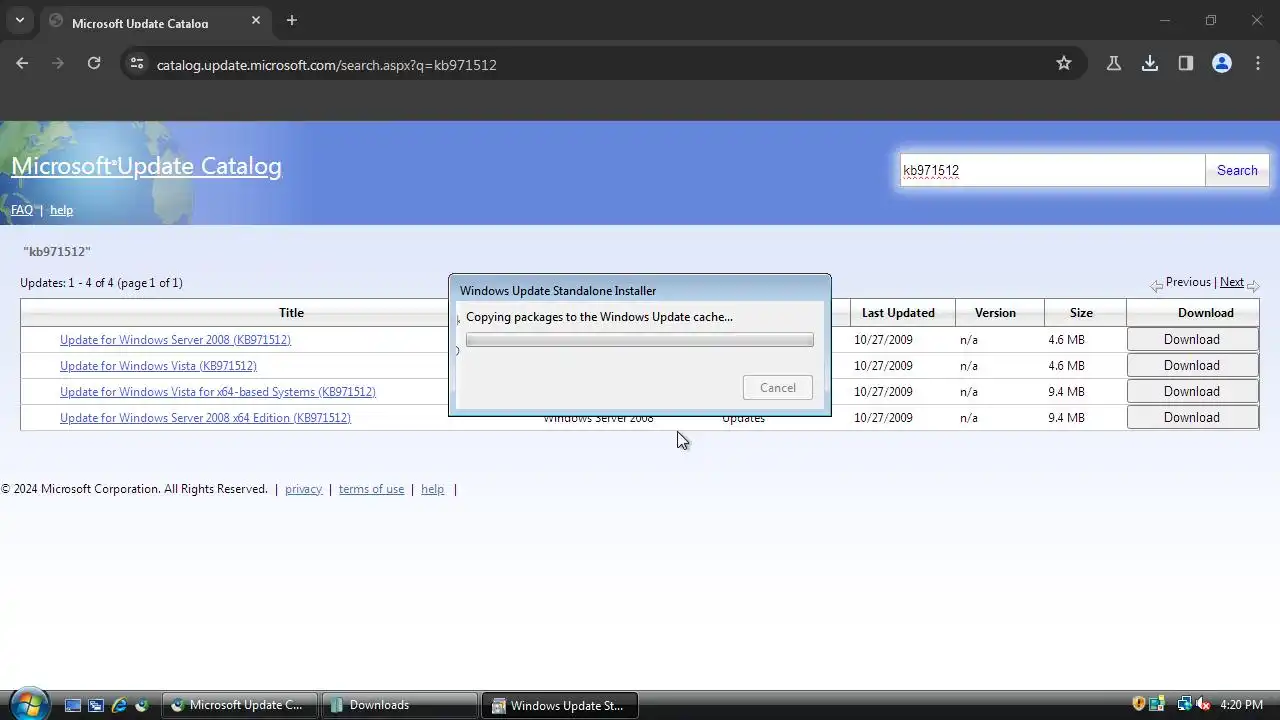The height and width of the screenshot is (720, 1280).
Task: Sort results by Title column header
Action: [x=291, y=313]
